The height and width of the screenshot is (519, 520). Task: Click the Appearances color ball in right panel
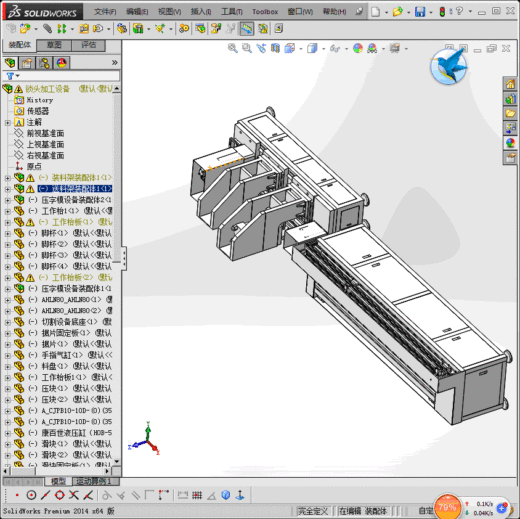pyautogui.click(x=510, y=143)
